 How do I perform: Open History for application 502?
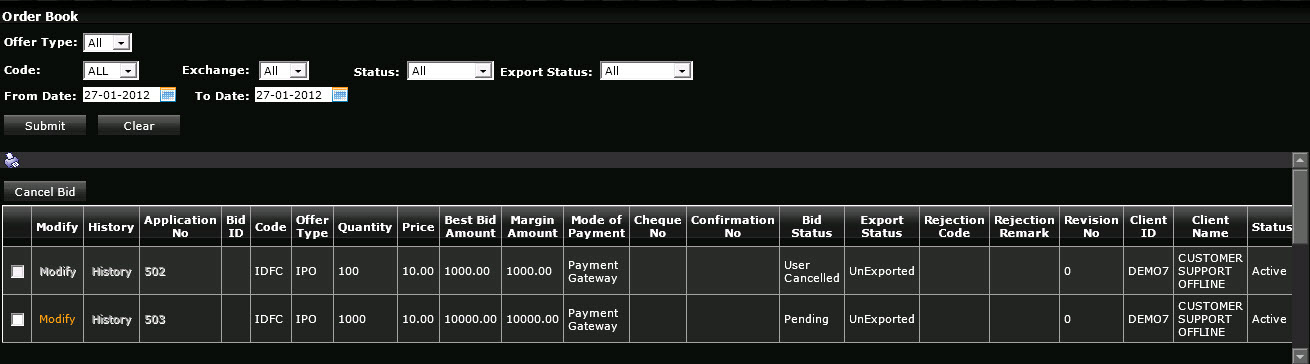click(x=112, y=271)
